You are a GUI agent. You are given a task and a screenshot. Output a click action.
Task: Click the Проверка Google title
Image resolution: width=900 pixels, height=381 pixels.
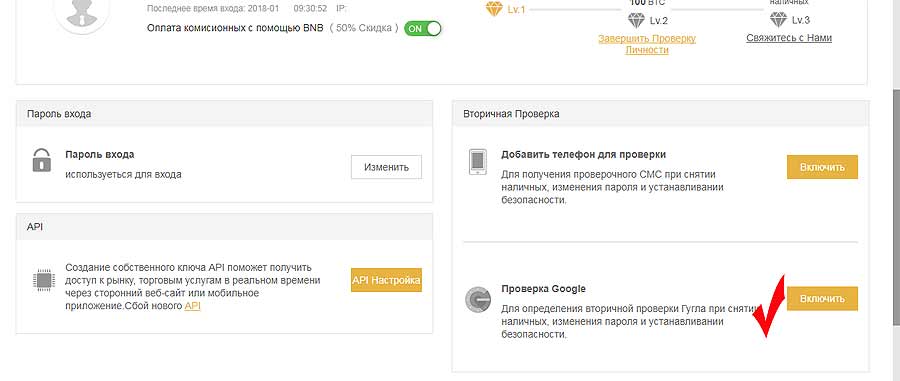click(544, 289)
